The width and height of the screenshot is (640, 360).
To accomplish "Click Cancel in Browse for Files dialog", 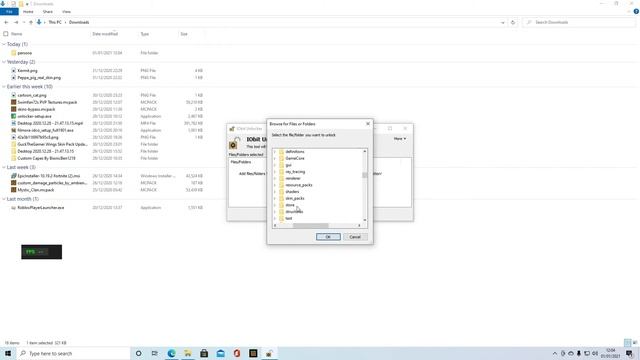I will coord(355,237).
